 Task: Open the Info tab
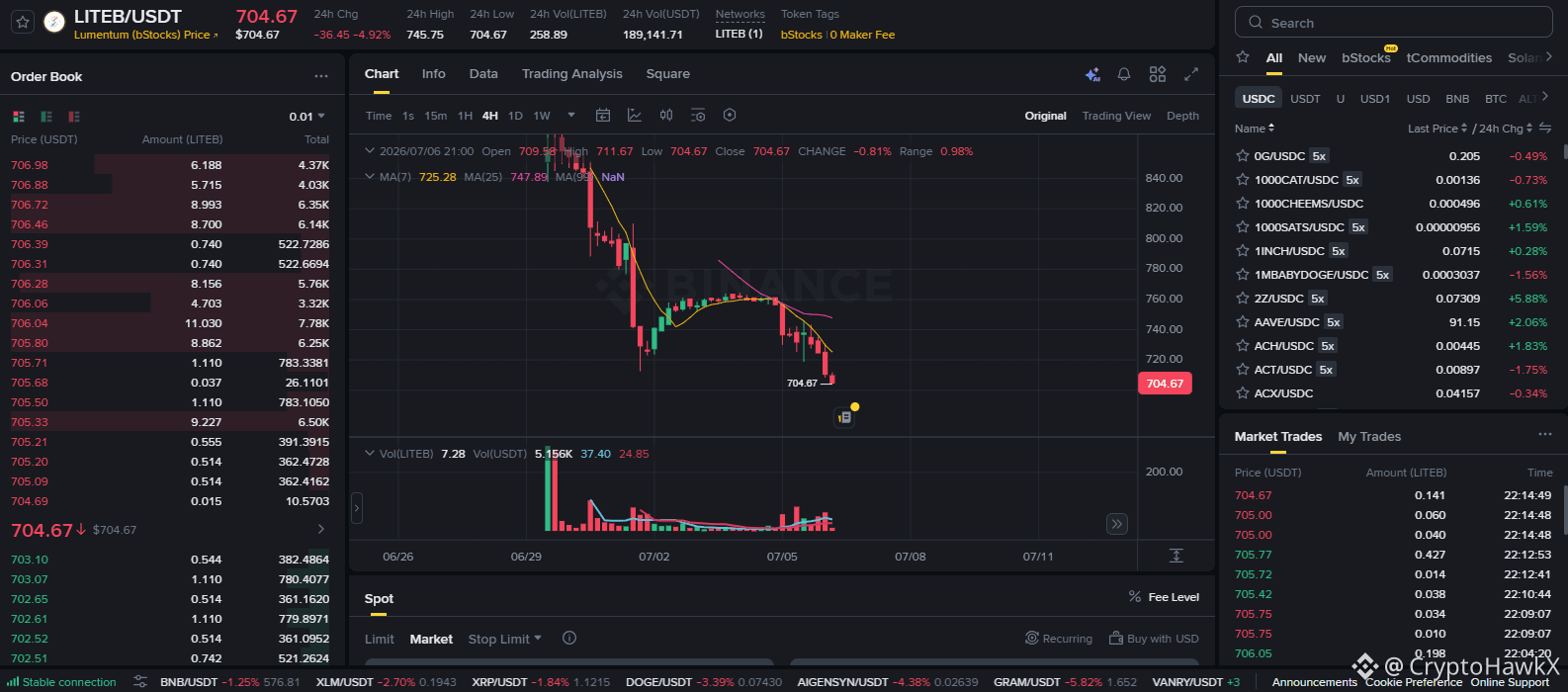click(433, 74)
